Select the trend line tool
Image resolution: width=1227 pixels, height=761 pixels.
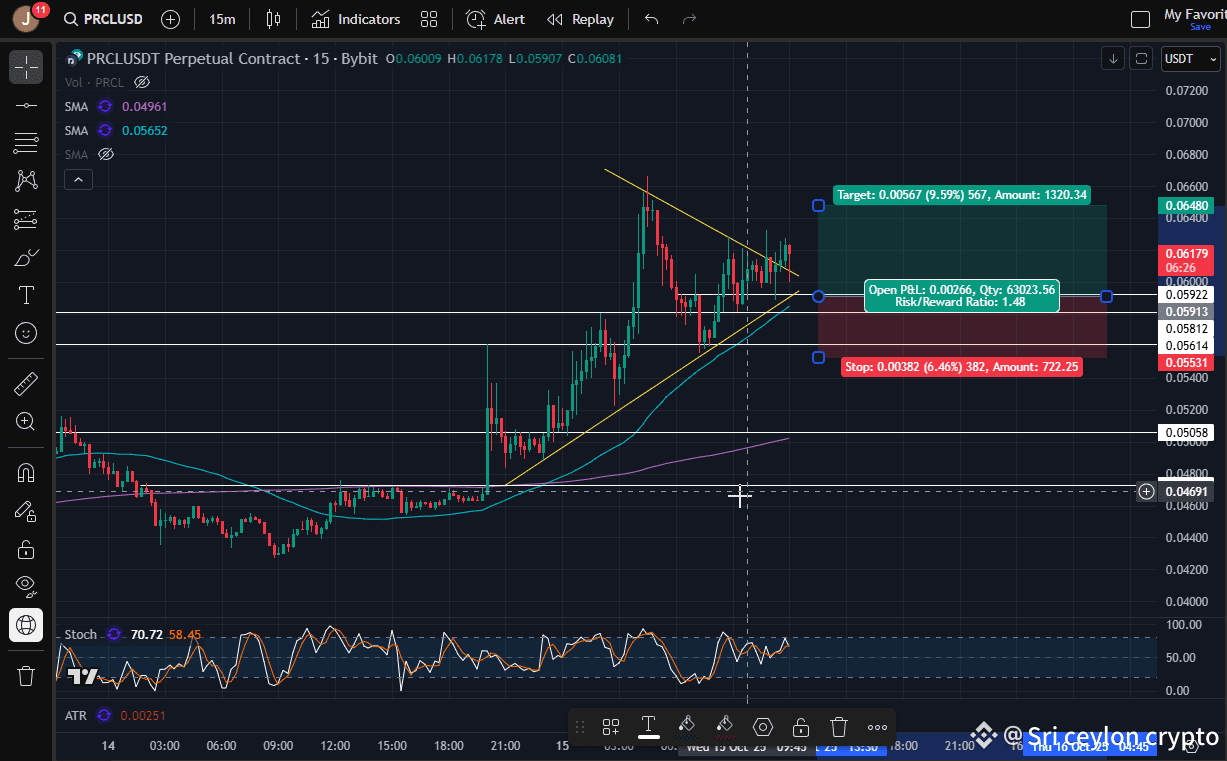pos(25,104)
